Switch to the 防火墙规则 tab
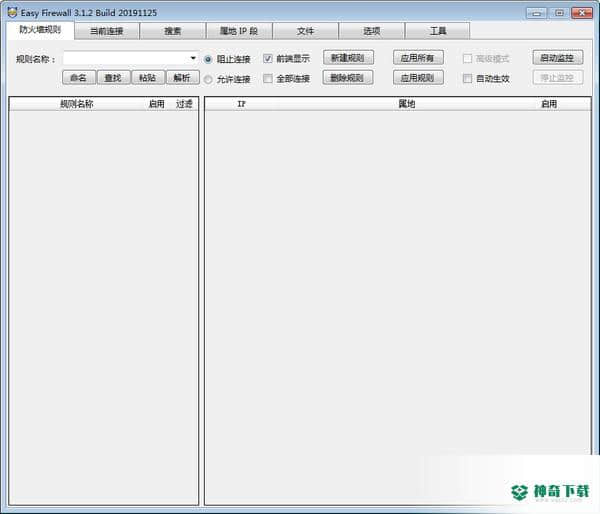 tap(40, 30)
